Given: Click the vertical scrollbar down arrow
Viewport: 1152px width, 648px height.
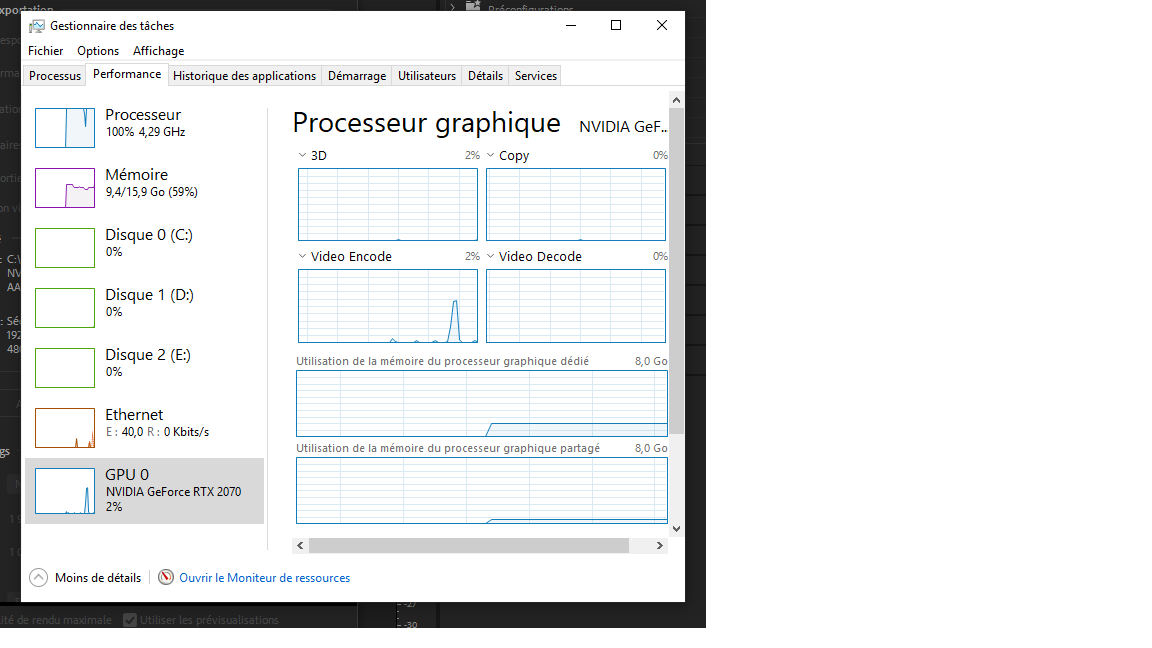Looking at the screenshot, I should [x=676, y=528].
